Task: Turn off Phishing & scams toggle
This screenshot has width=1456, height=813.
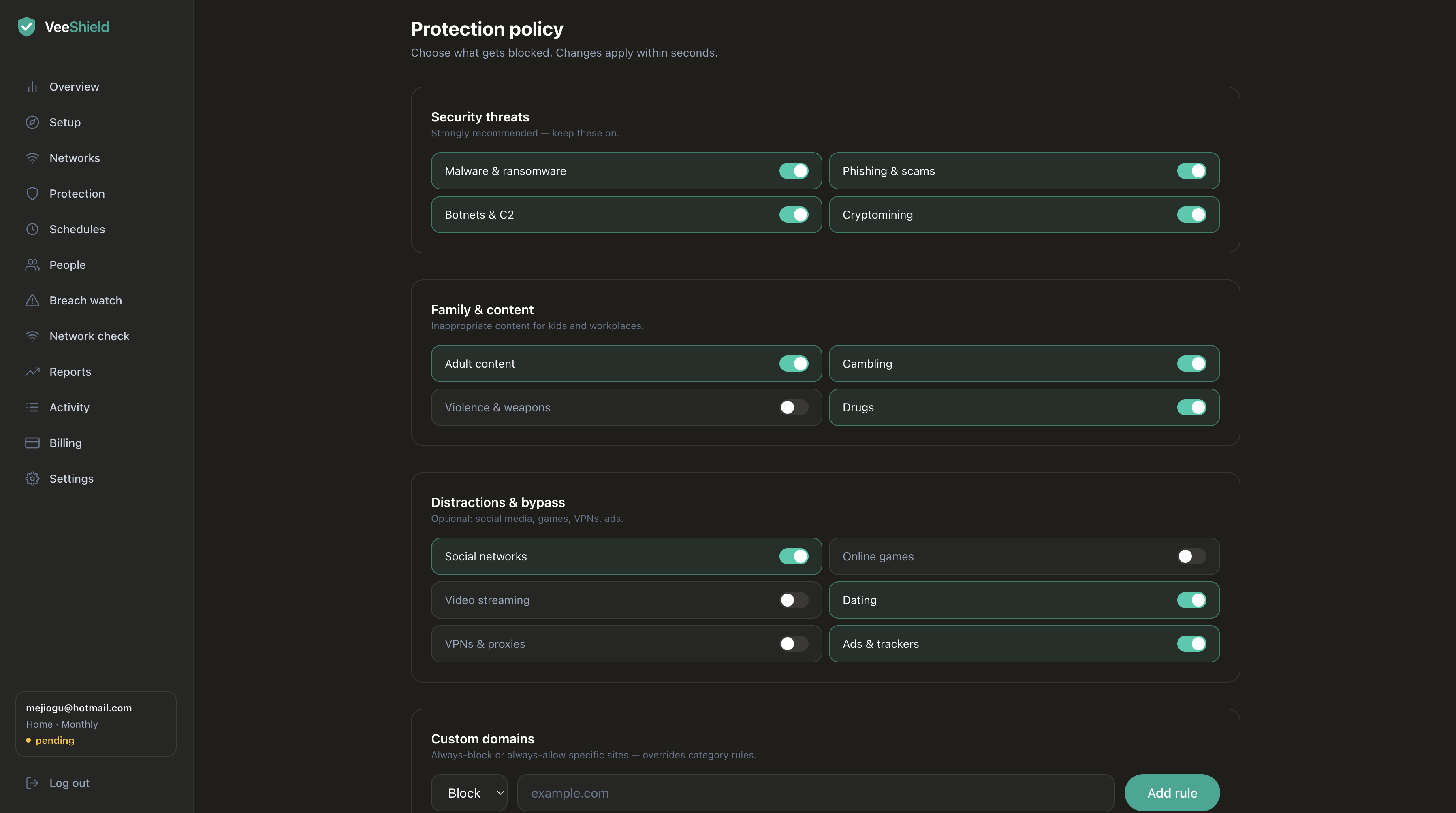Action: point(1191,170)
